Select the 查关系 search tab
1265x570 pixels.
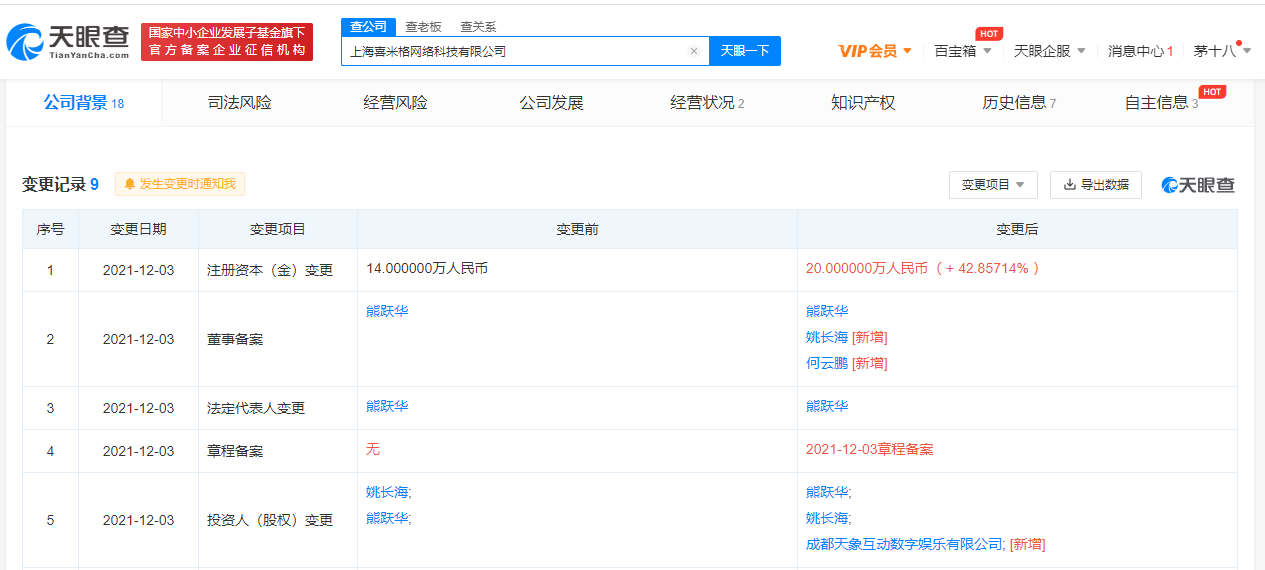pos(478,27)
